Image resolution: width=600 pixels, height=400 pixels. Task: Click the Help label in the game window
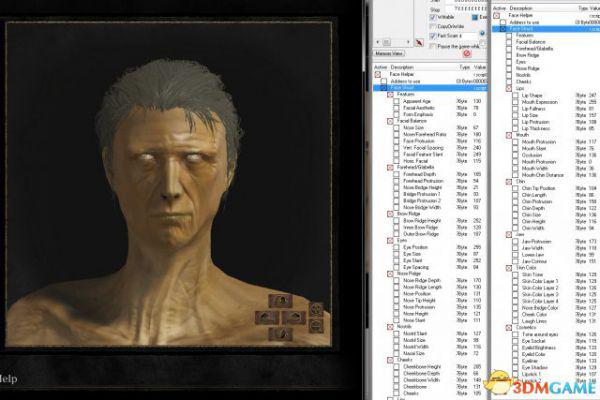click(x=8, y=379)
